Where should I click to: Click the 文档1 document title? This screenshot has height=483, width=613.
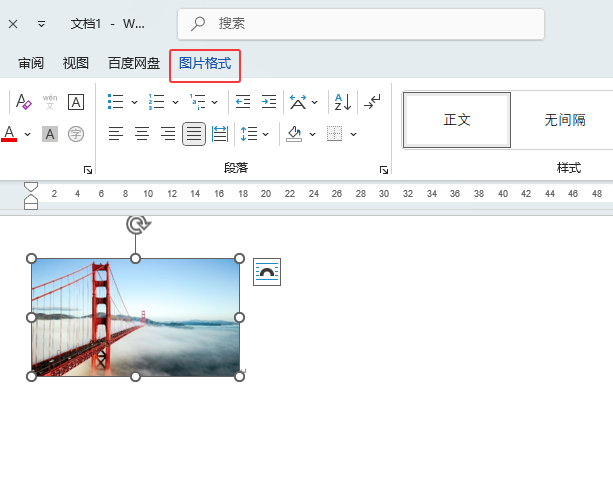coord(86,24)
